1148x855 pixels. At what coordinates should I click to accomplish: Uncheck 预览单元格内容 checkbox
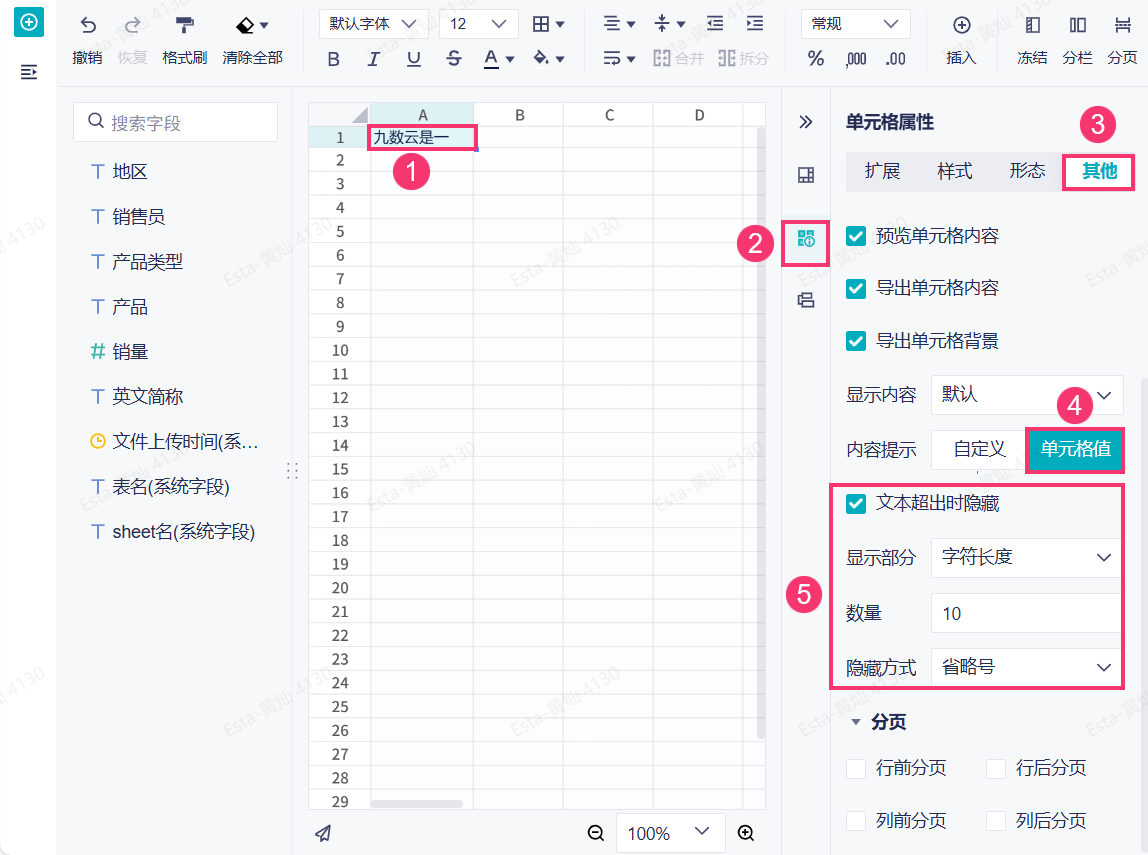[856, 236]
